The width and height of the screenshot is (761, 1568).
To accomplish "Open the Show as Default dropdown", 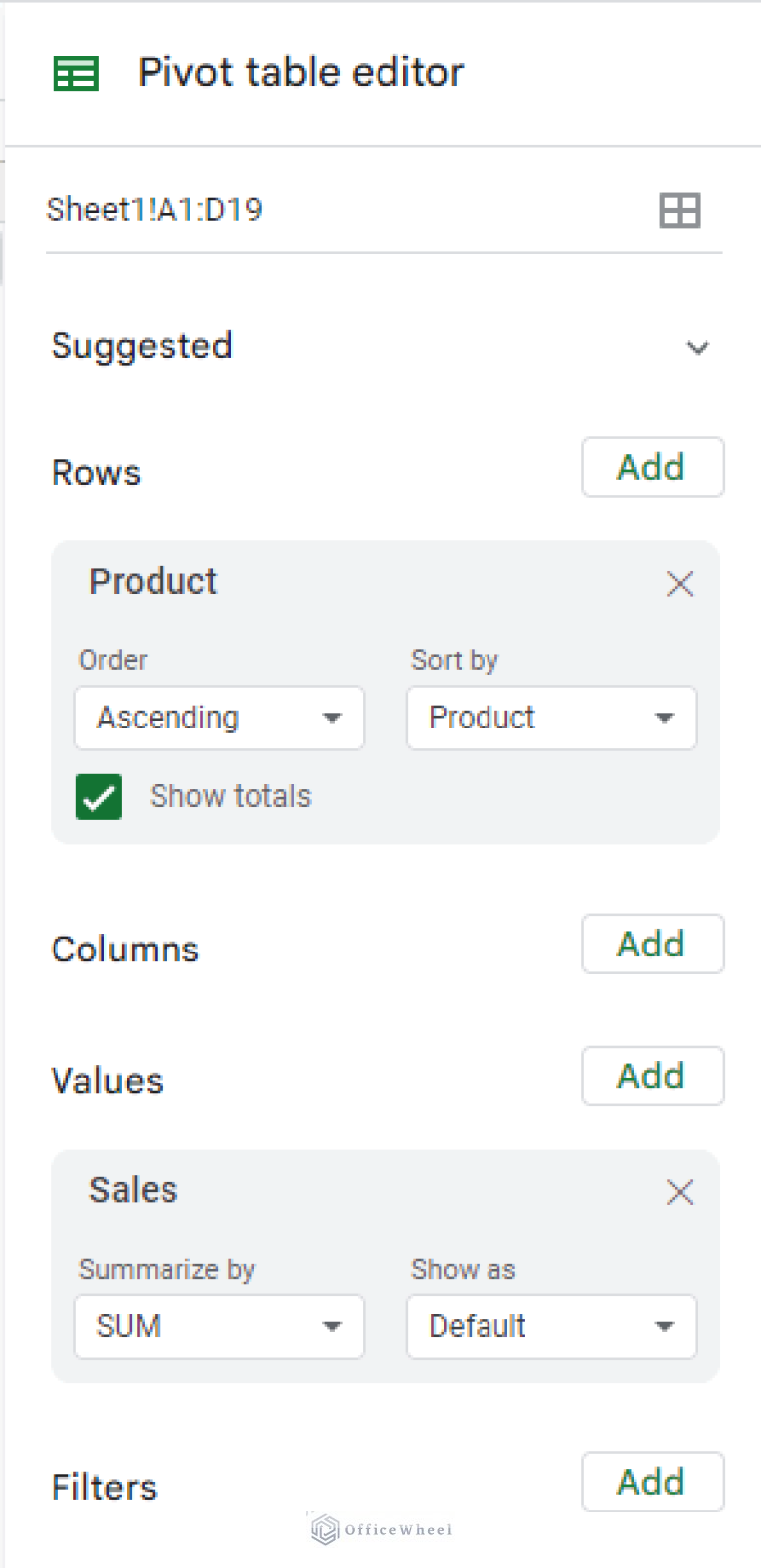I will point(551,1327).
